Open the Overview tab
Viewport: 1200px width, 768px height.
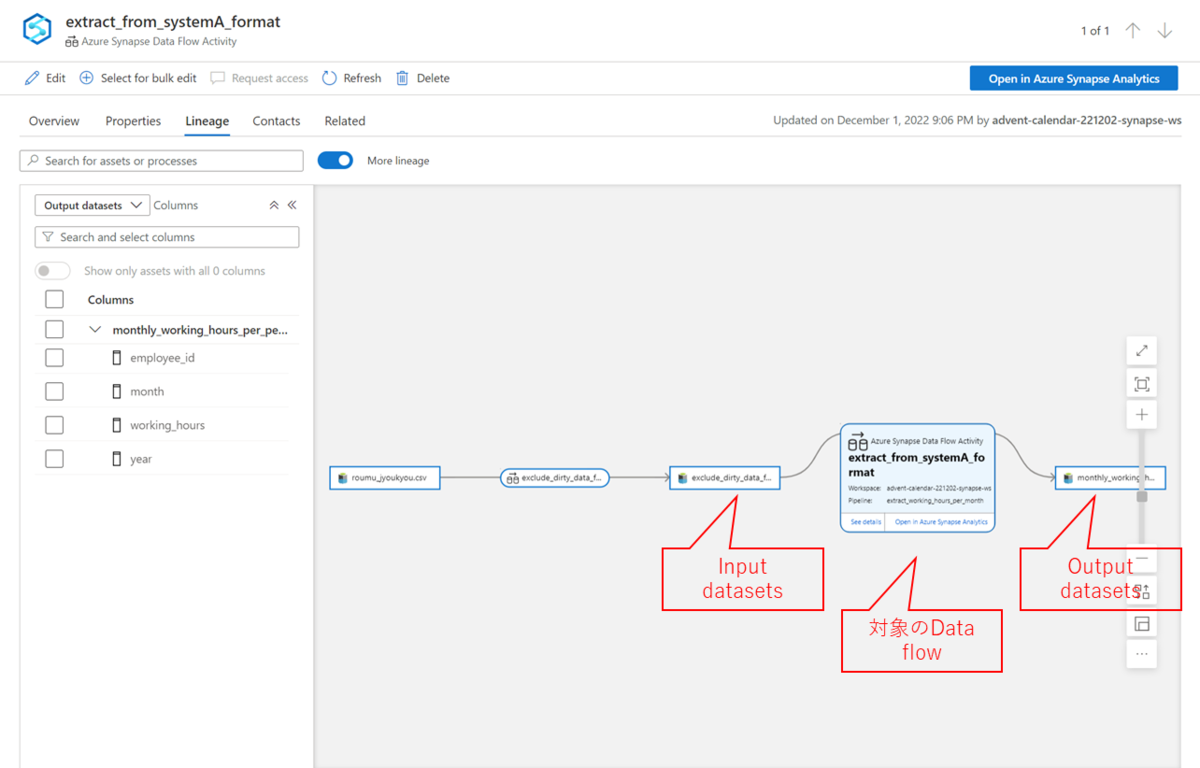54,121
